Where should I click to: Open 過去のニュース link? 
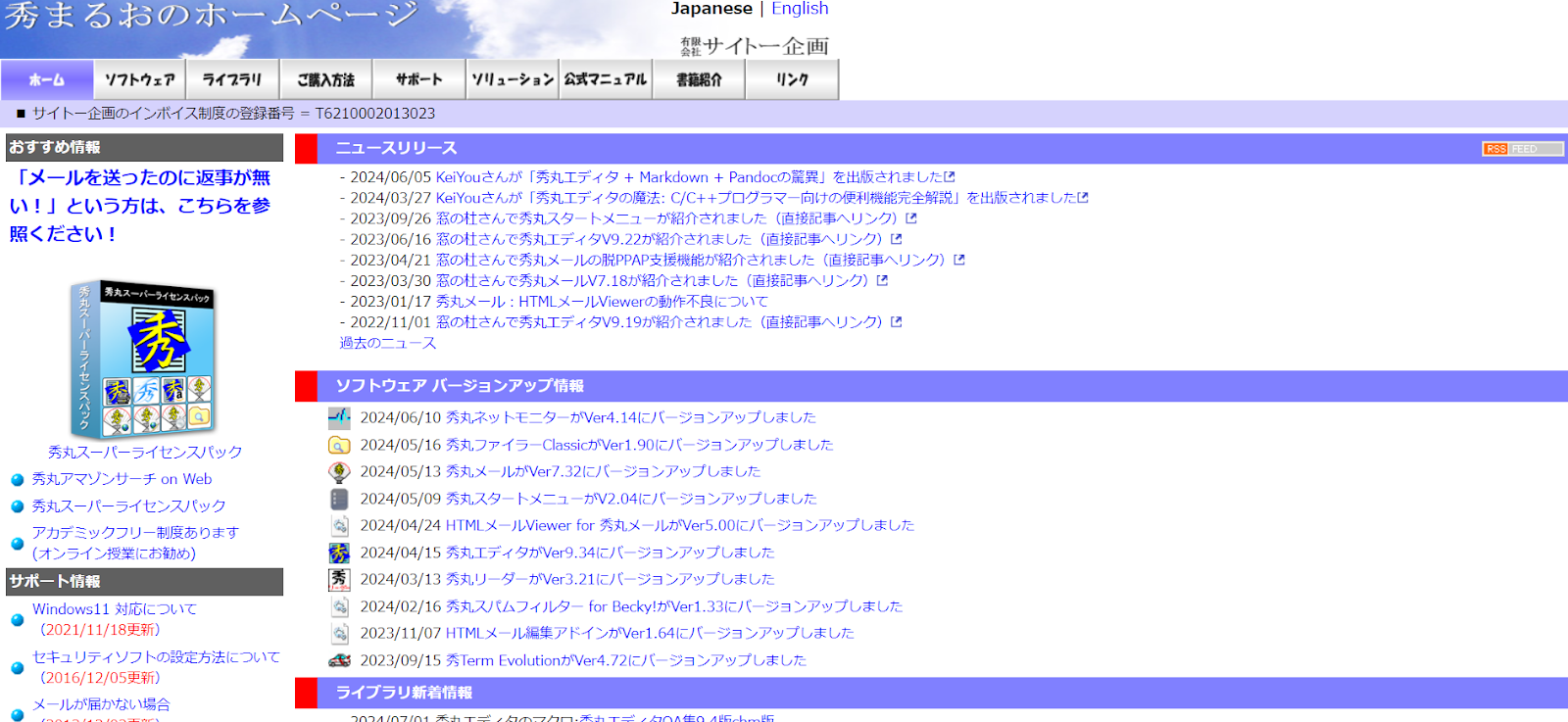tap(388, 343)
